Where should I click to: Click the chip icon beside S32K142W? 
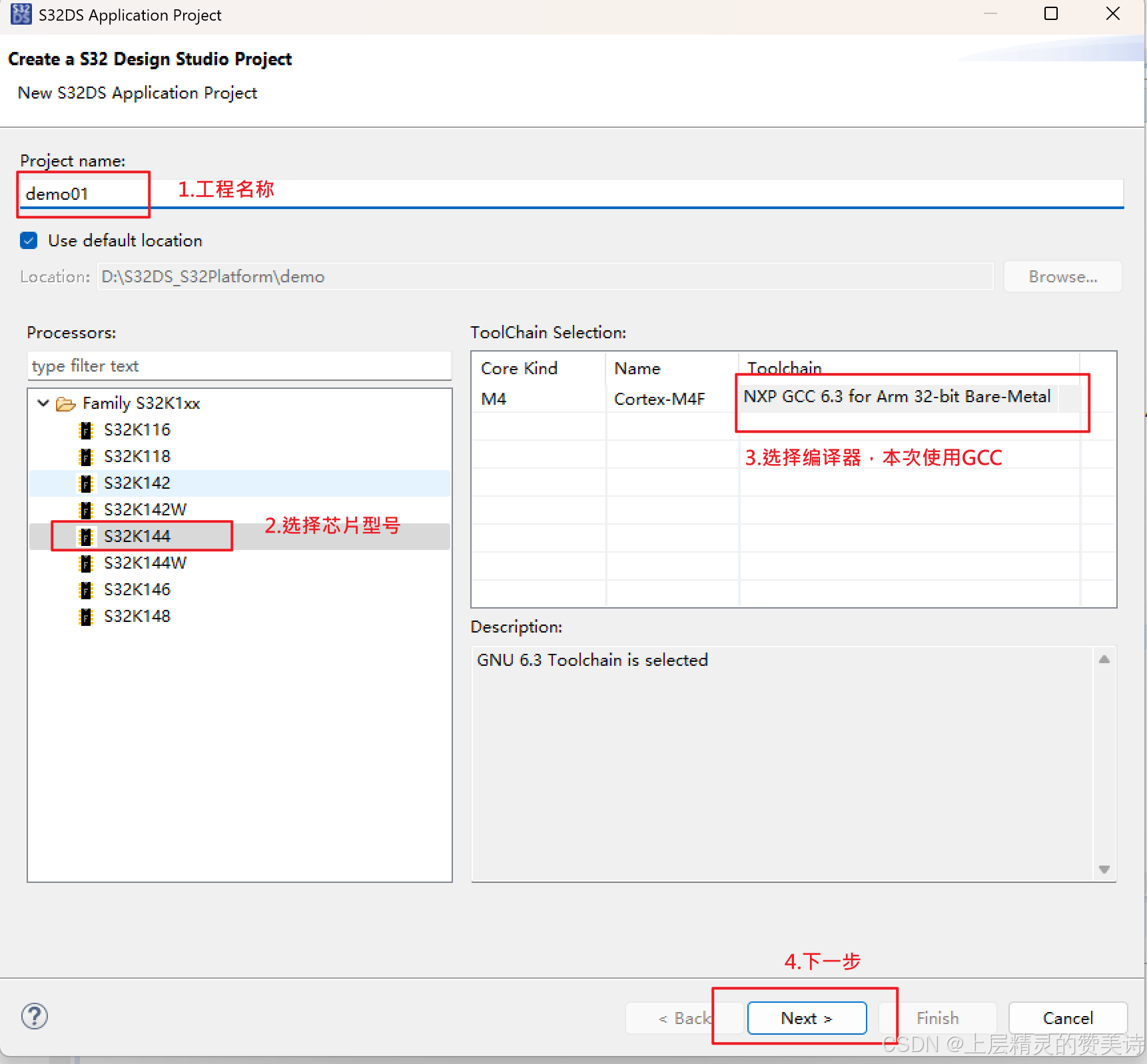(x=85, y=510)
